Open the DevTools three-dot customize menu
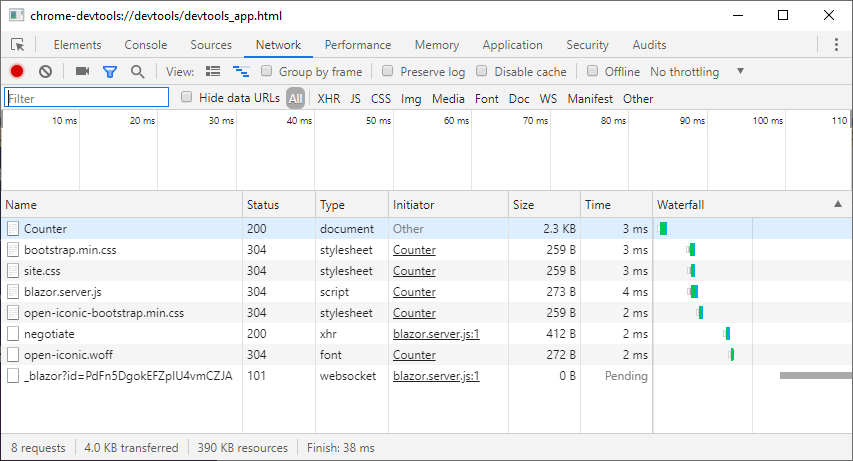This screenshot has height=461, width=853. click(836, 45)
